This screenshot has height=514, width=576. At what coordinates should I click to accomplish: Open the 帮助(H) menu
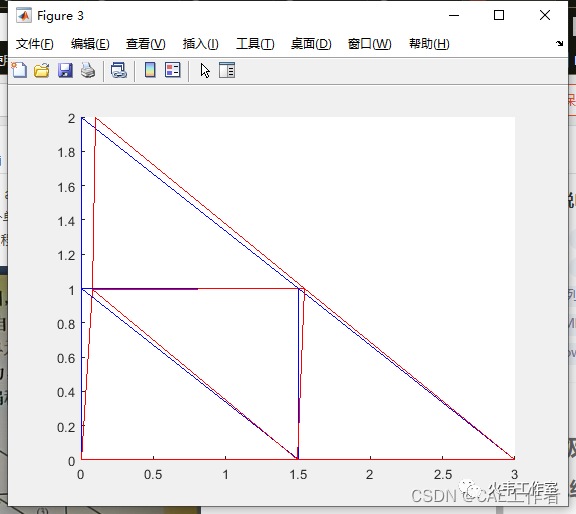point(429,44)
